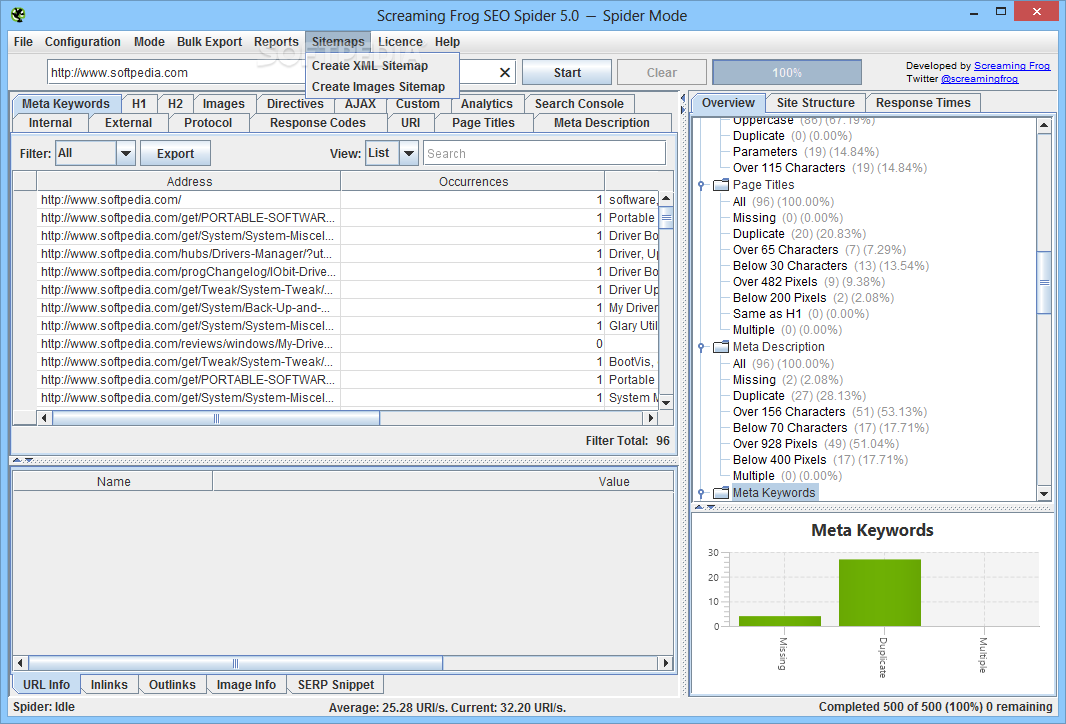
Task: Click the Export button
Action: 175,154
